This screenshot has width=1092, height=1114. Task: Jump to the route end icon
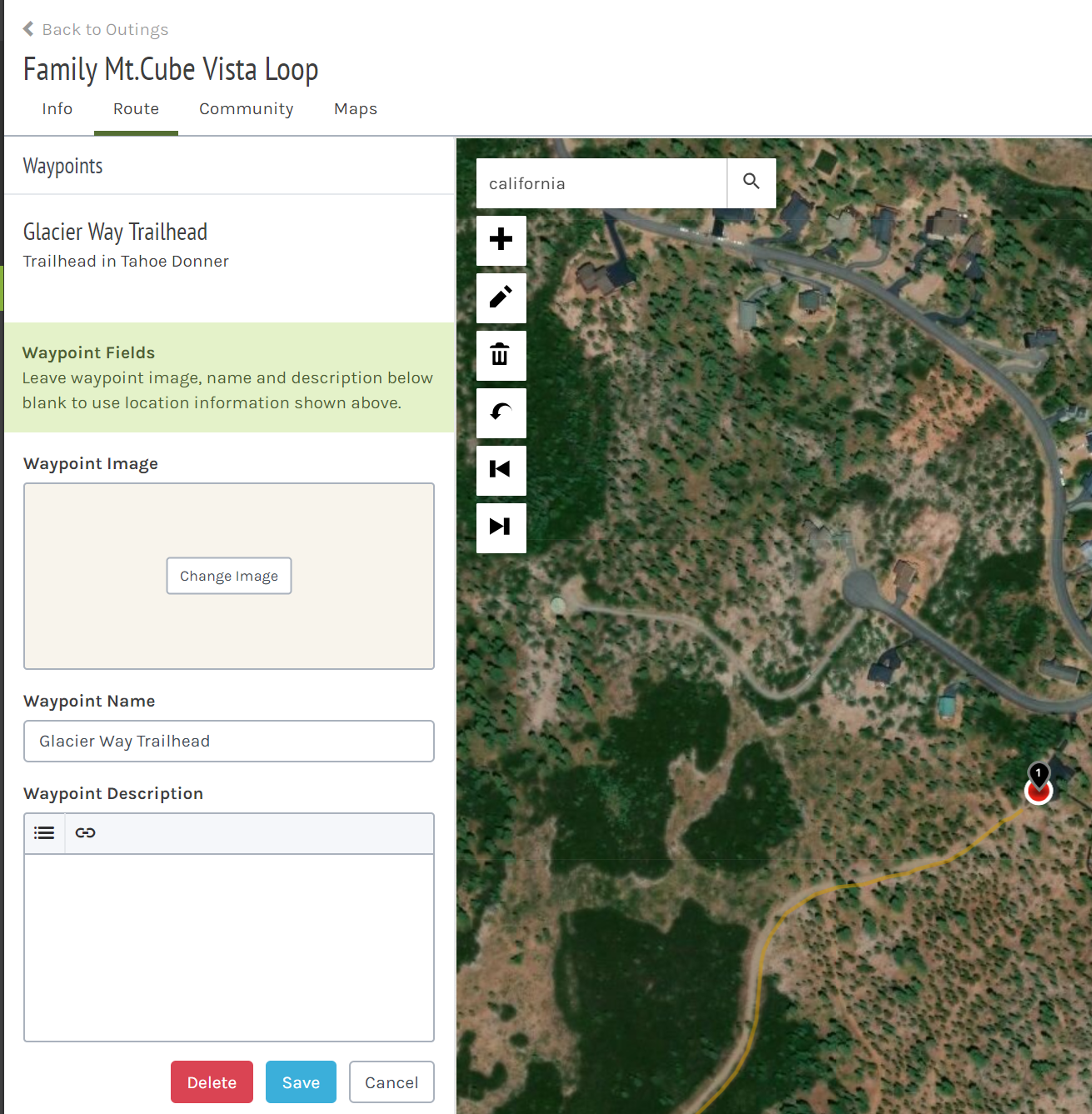coord(501,527)
